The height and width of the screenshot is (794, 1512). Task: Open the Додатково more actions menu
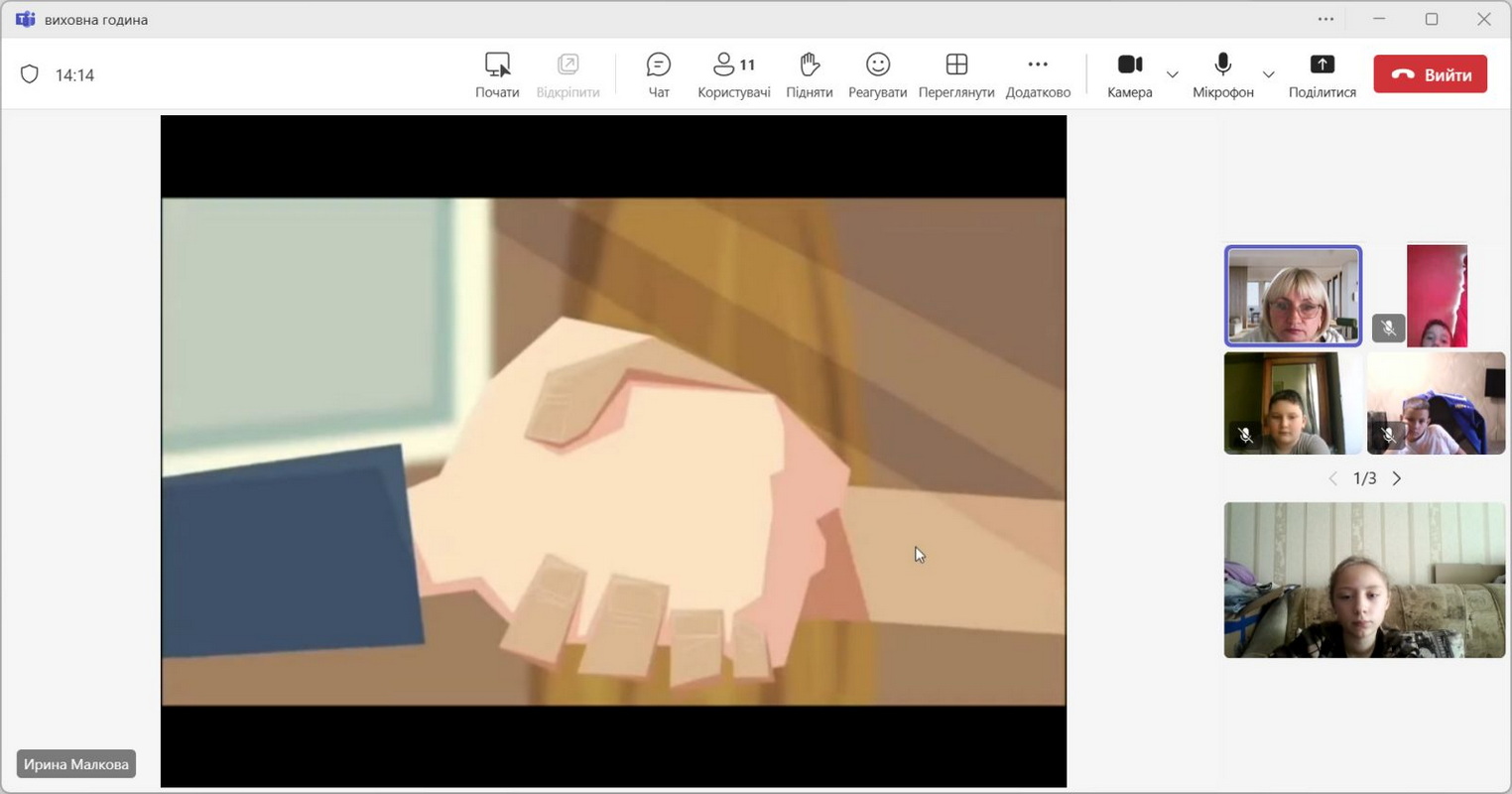point(1037,66)
